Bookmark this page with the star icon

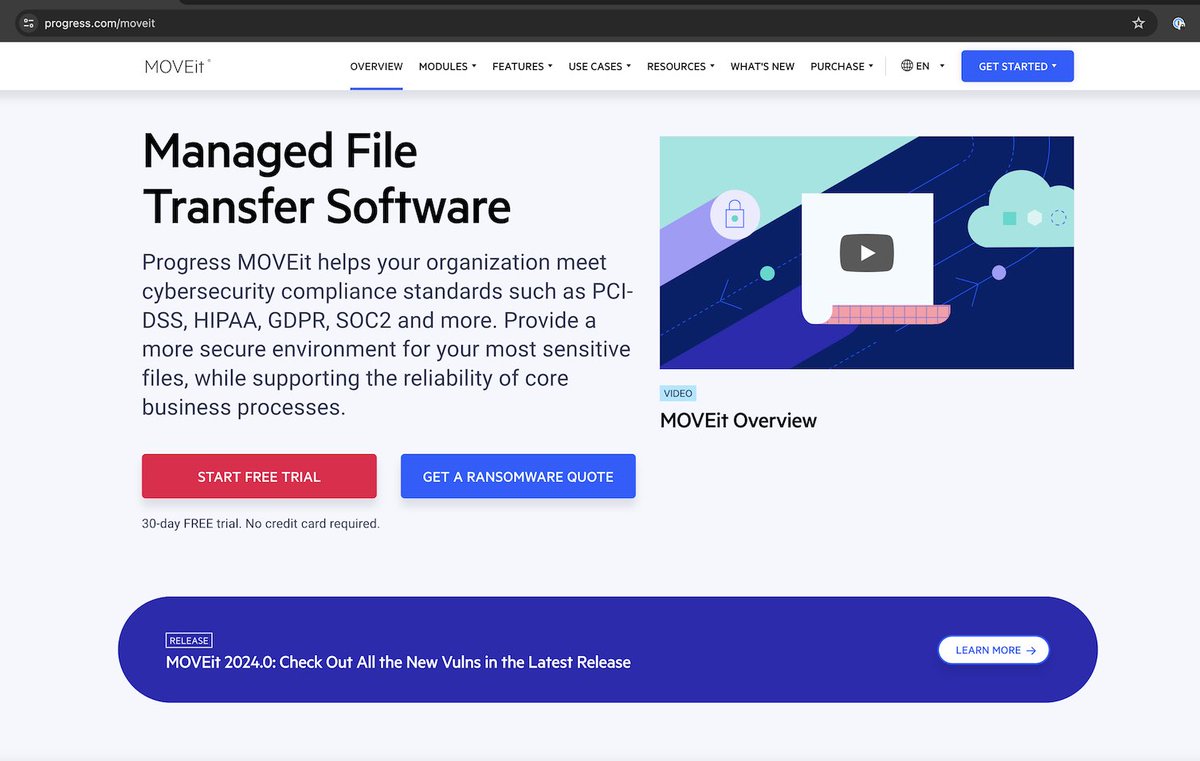pos(1138,23)
